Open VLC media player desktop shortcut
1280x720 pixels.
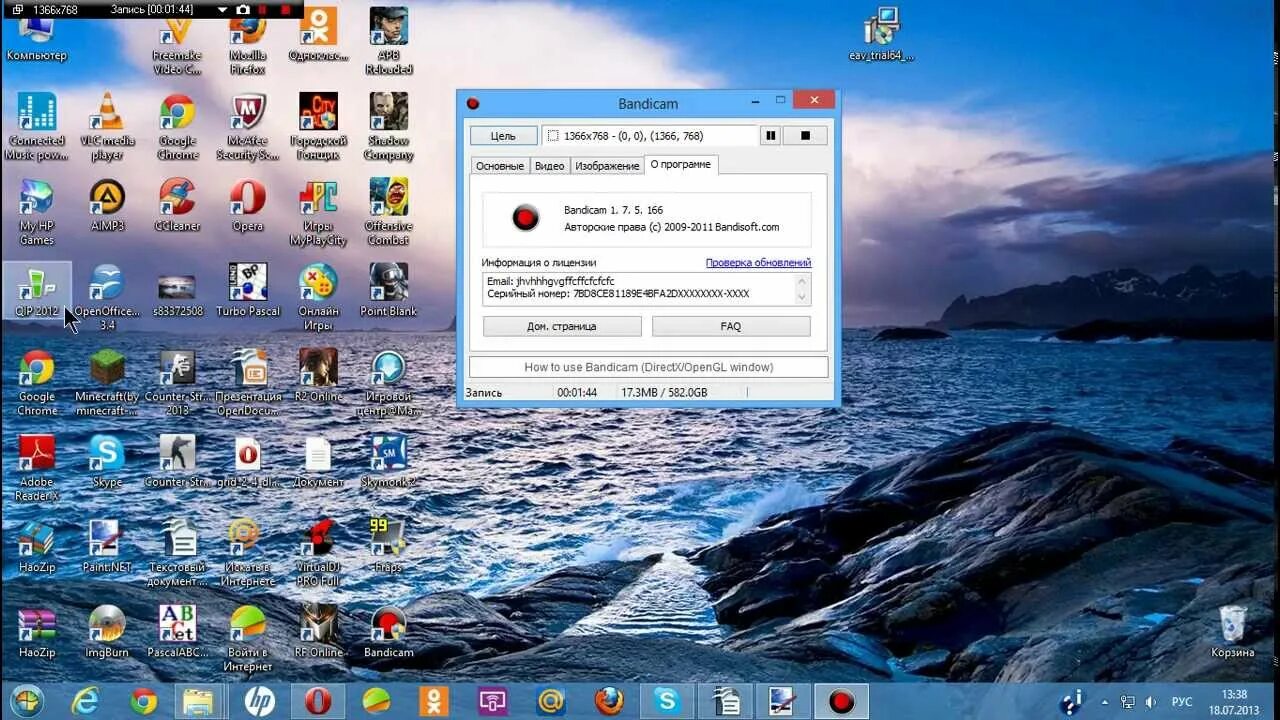click(107, 126)
